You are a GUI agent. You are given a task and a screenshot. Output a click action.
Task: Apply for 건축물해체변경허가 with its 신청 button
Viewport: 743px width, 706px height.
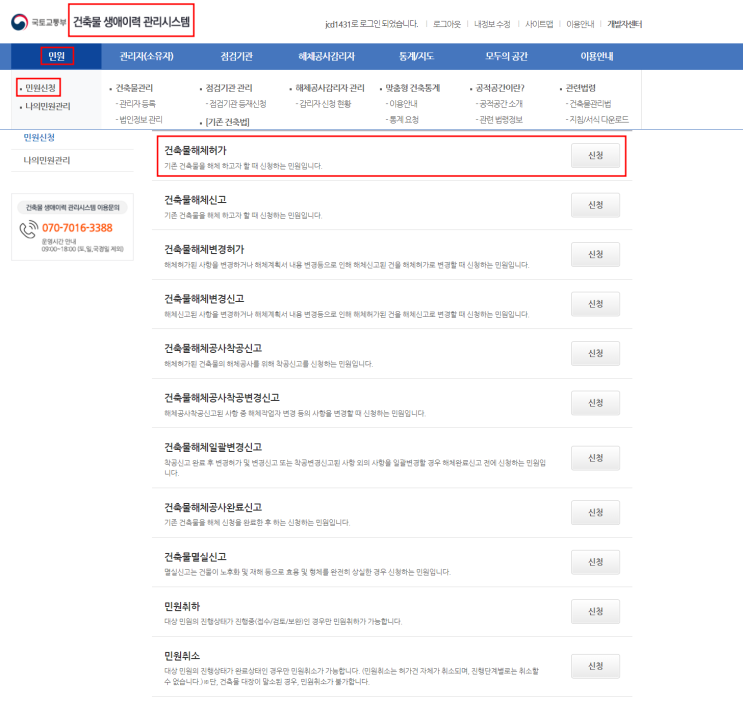[x=595, y=254]
